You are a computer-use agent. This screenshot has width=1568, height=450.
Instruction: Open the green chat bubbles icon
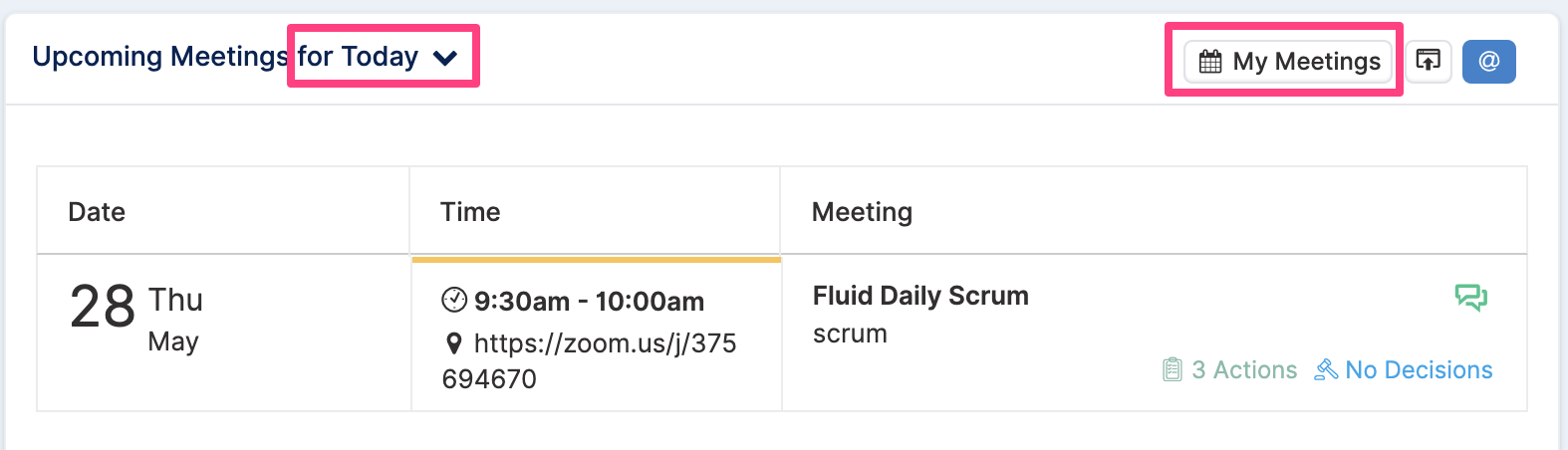pos(1470,297)
